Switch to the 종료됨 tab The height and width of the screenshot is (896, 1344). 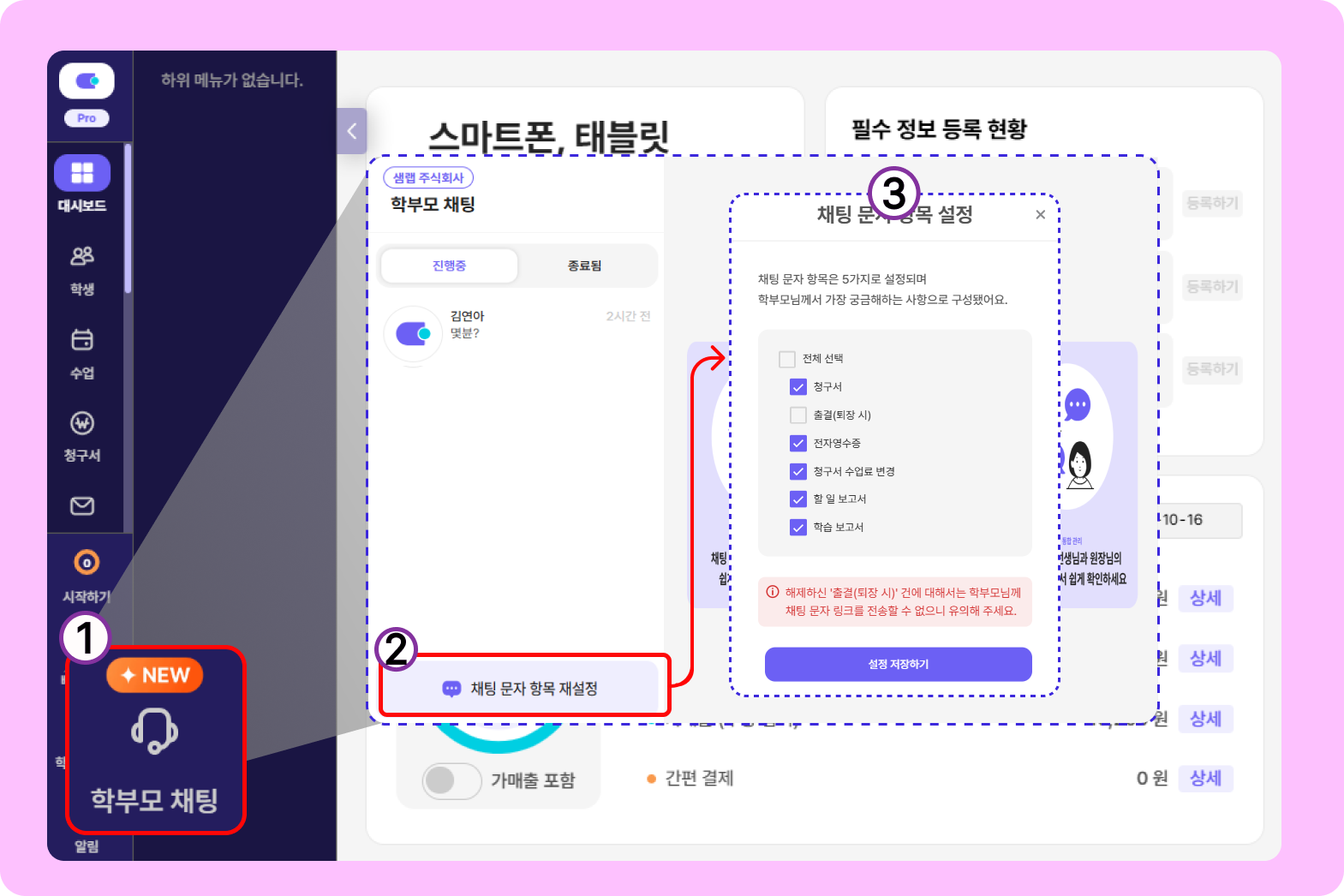pos(585,266)
